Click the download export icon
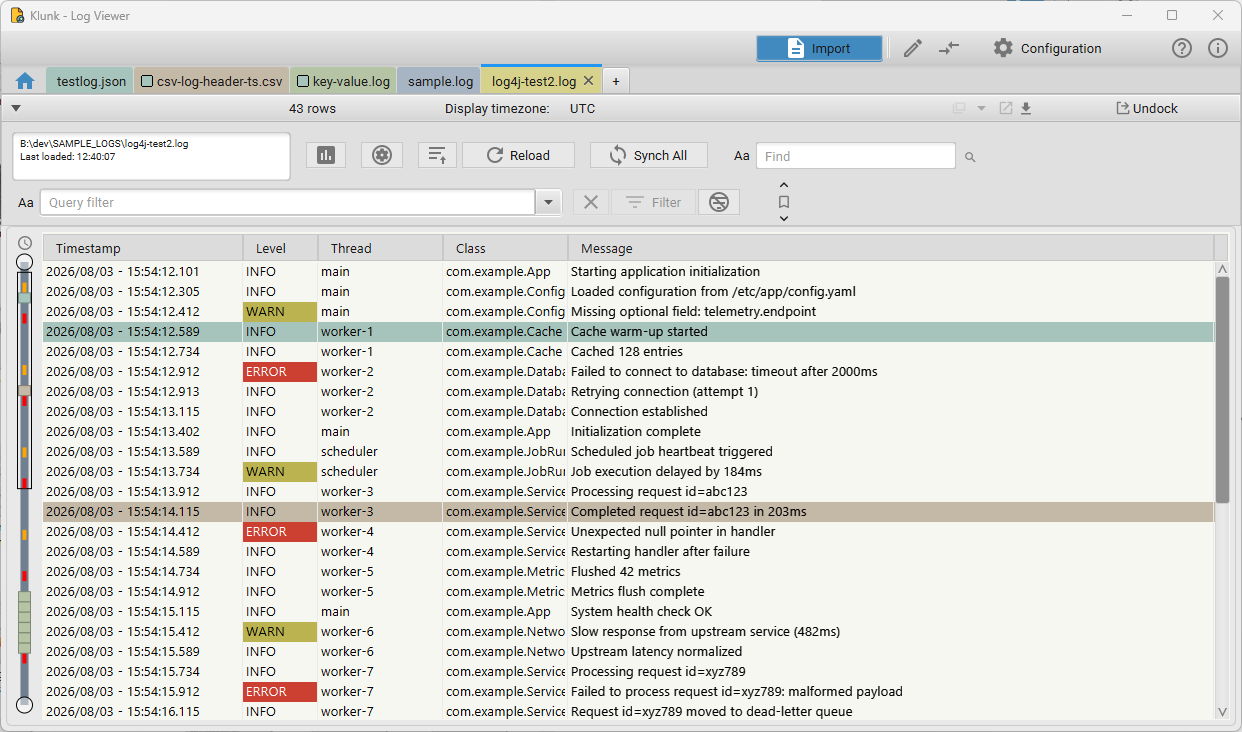Viewport: 1242px width, 732px height. (1026, 108)
